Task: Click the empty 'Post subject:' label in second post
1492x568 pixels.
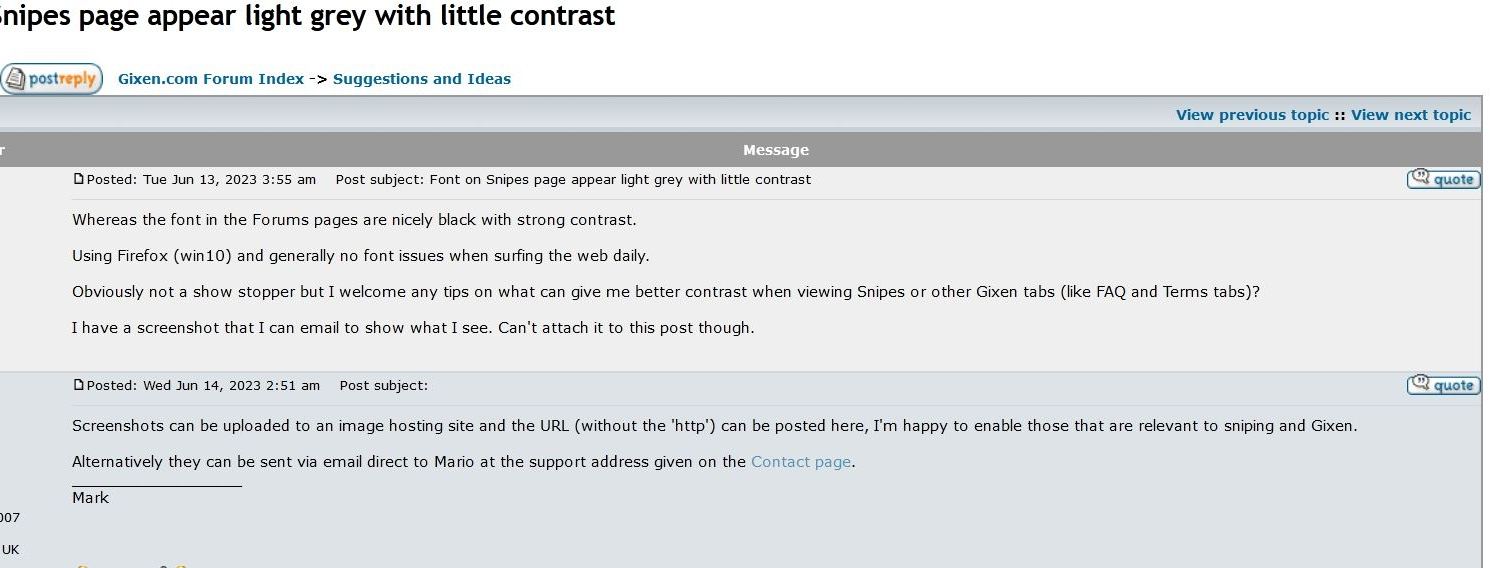Action: click(384, 386)
